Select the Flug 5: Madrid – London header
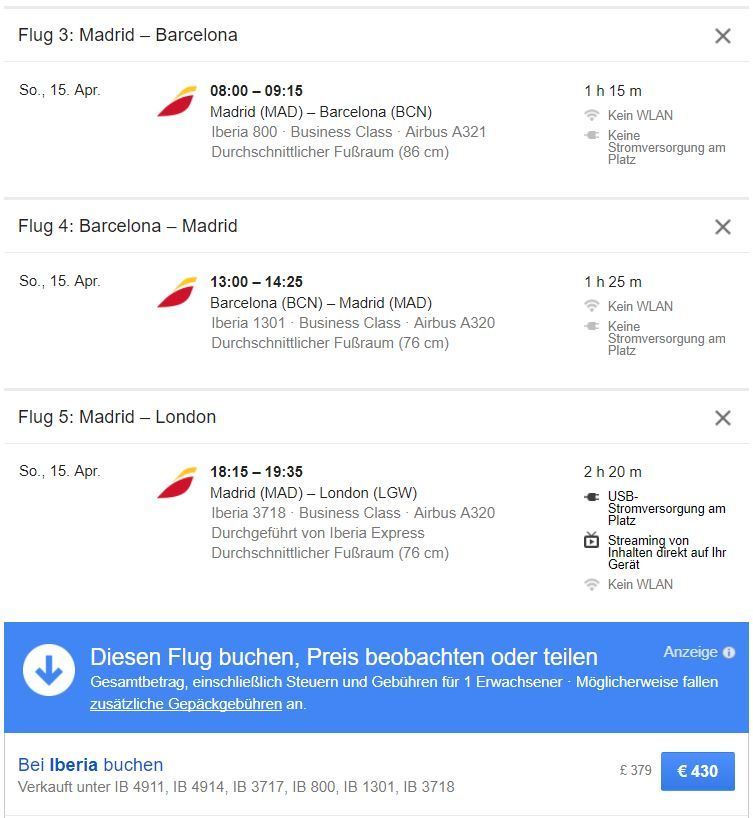 [x=117, y=417]
